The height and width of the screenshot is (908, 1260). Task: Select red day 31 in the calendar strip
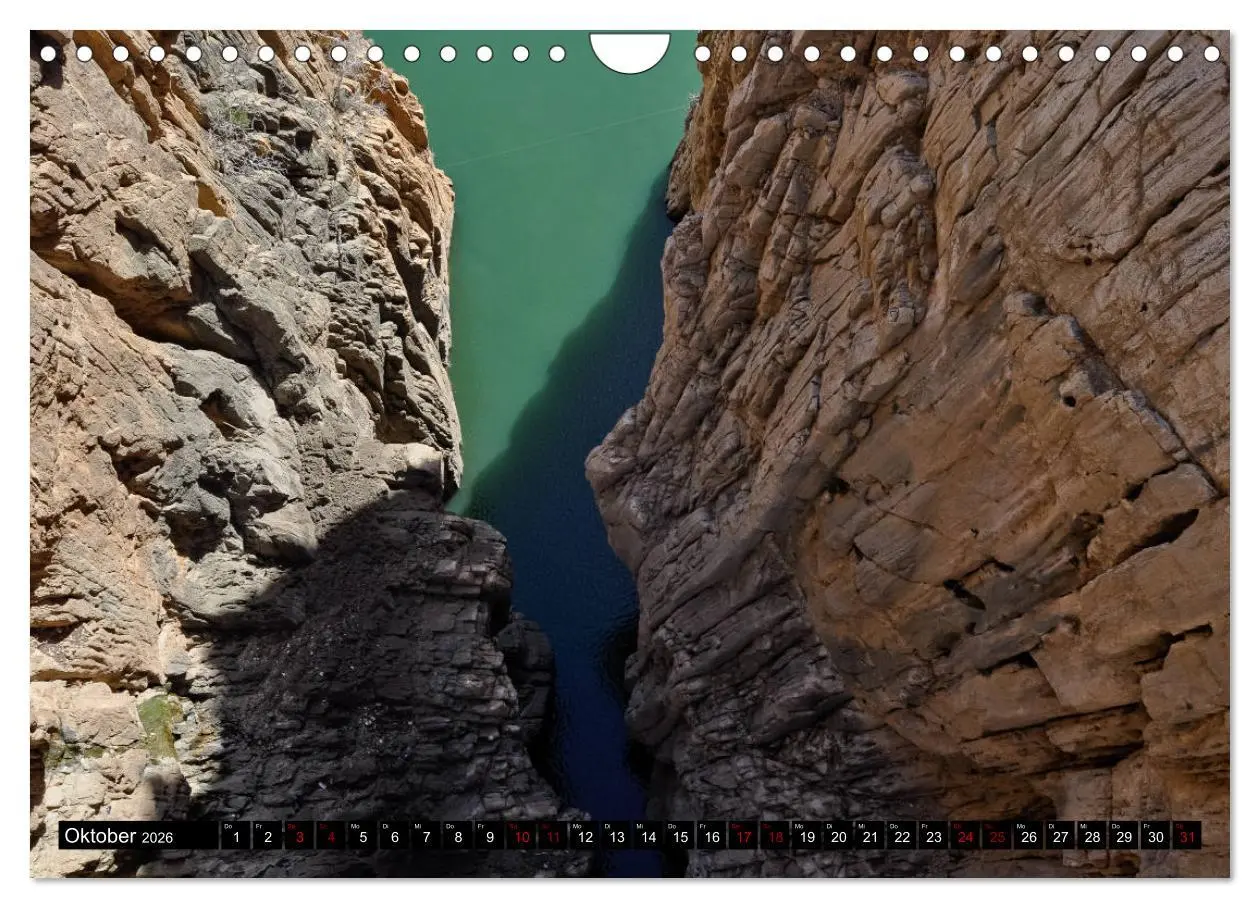coord(1188,836)
